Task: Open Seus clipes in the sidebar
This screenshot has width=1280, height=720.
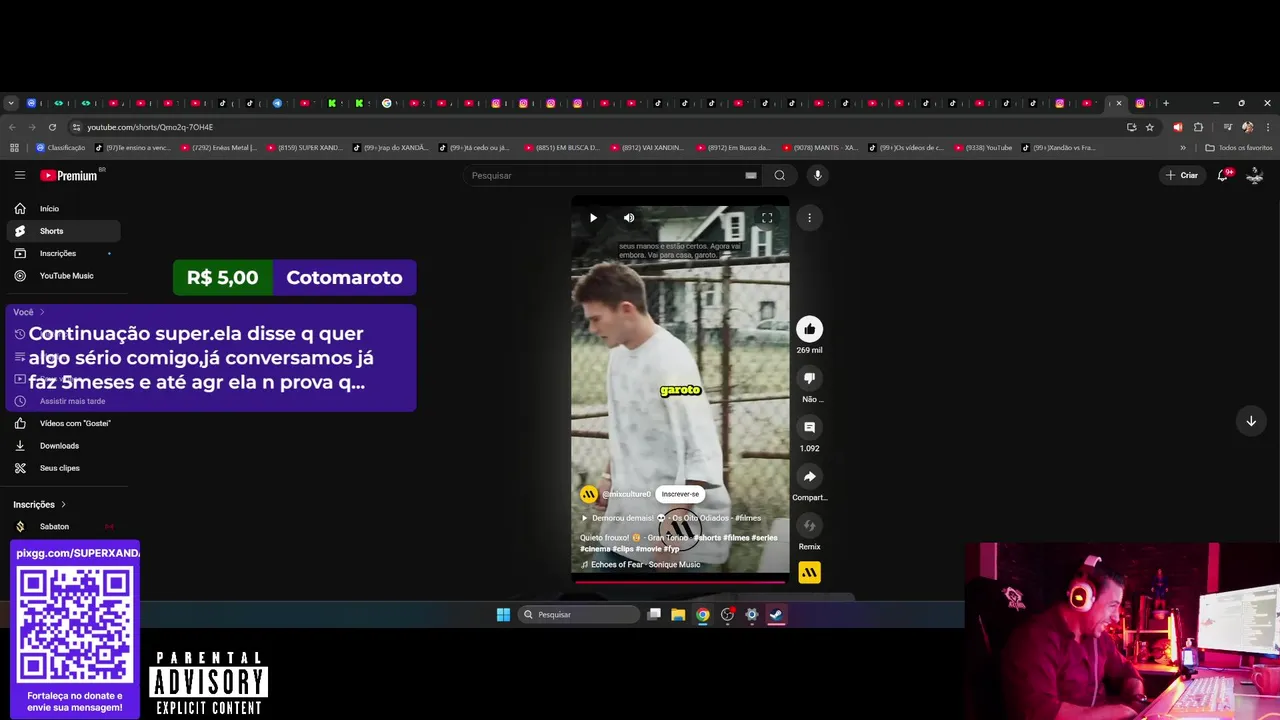Action: coord(63,468)
